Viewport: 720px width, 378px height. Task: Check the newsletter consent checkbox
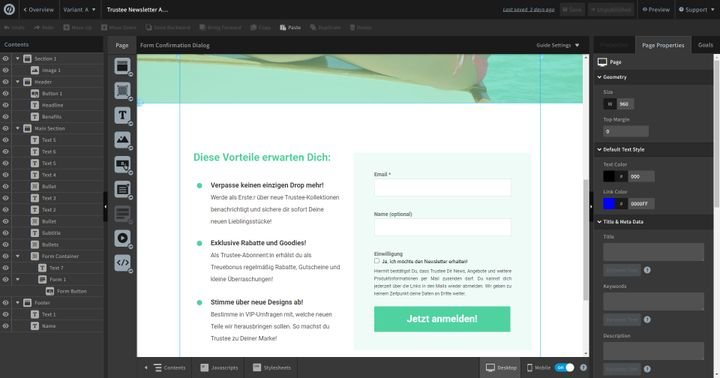(377, 261)
